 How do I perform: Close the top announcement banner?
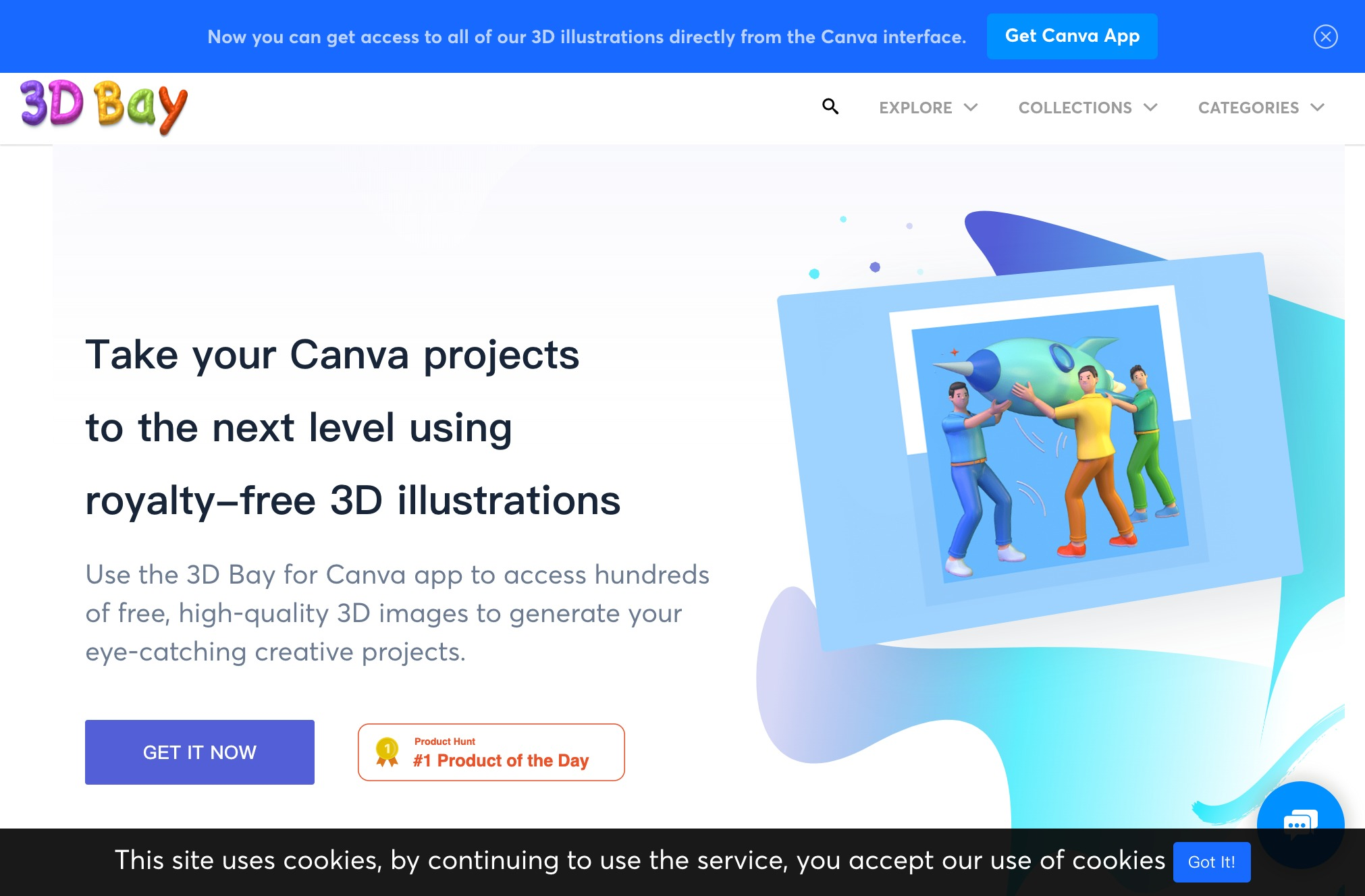coord(1325,36)
